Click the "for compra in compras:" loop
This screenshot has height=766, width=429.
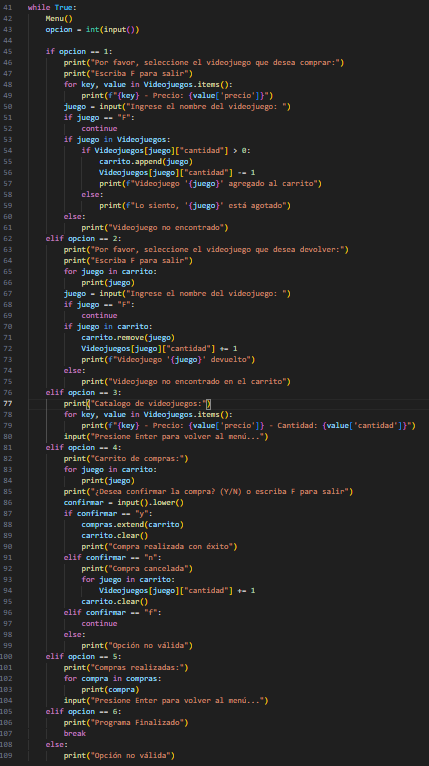tap(112, 678)
